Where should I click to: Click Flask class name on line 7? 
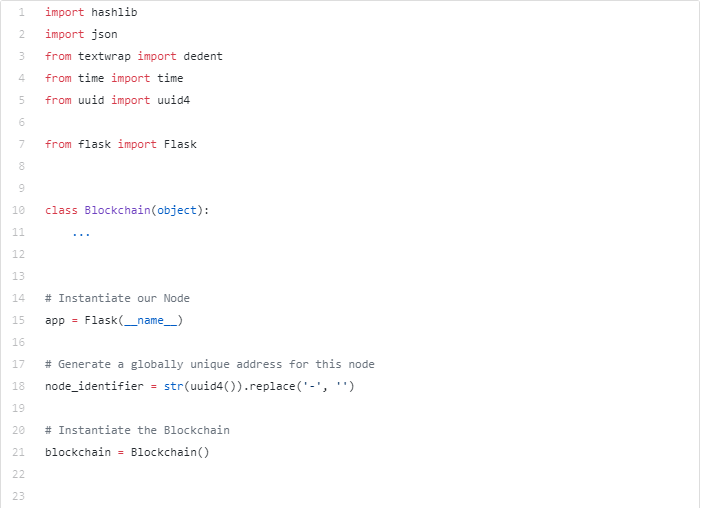(x=180, y=144)
